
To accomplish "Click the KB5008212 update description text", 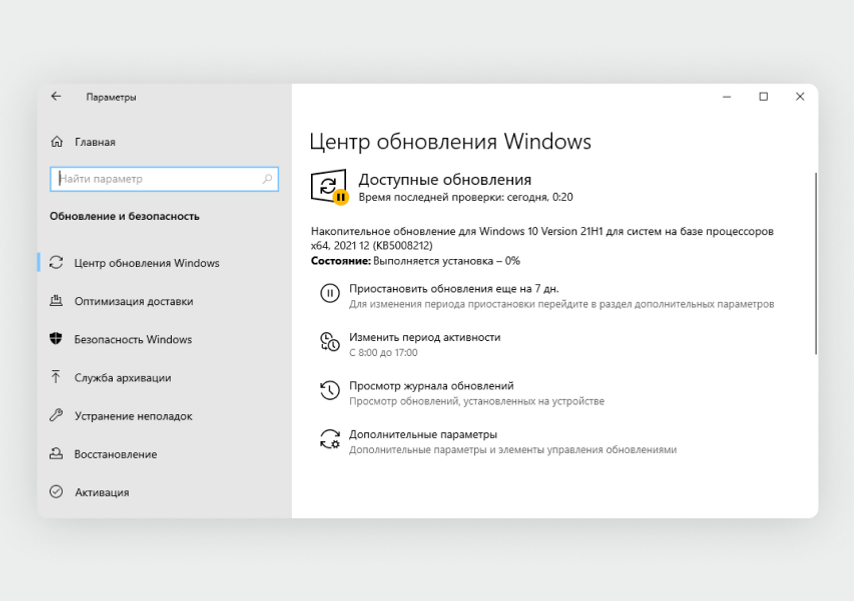I will (542, 238).
